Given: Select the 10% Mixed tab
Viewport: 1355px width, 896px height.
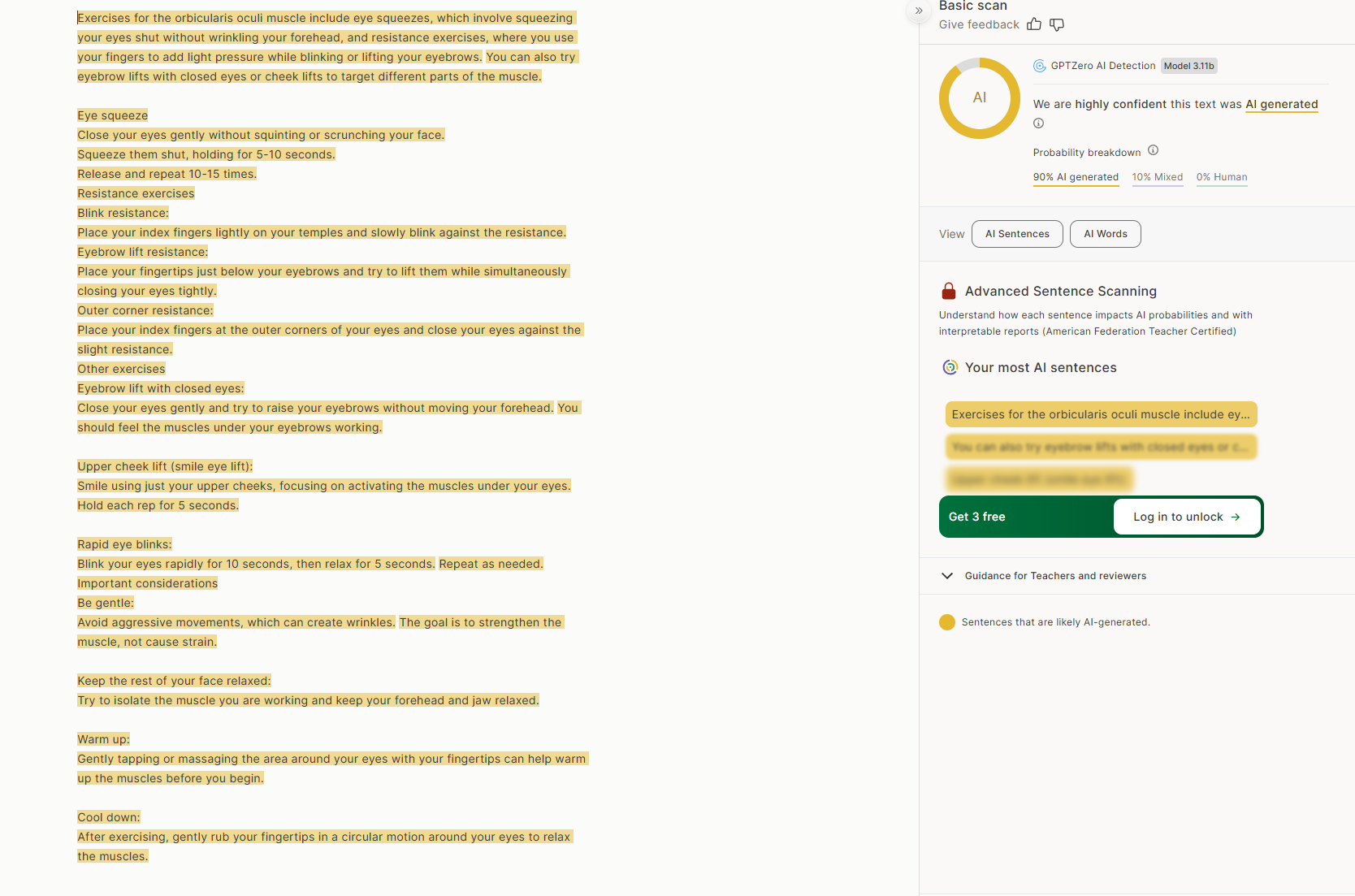Looking at the screenshot, I should tap(1157, 177).
